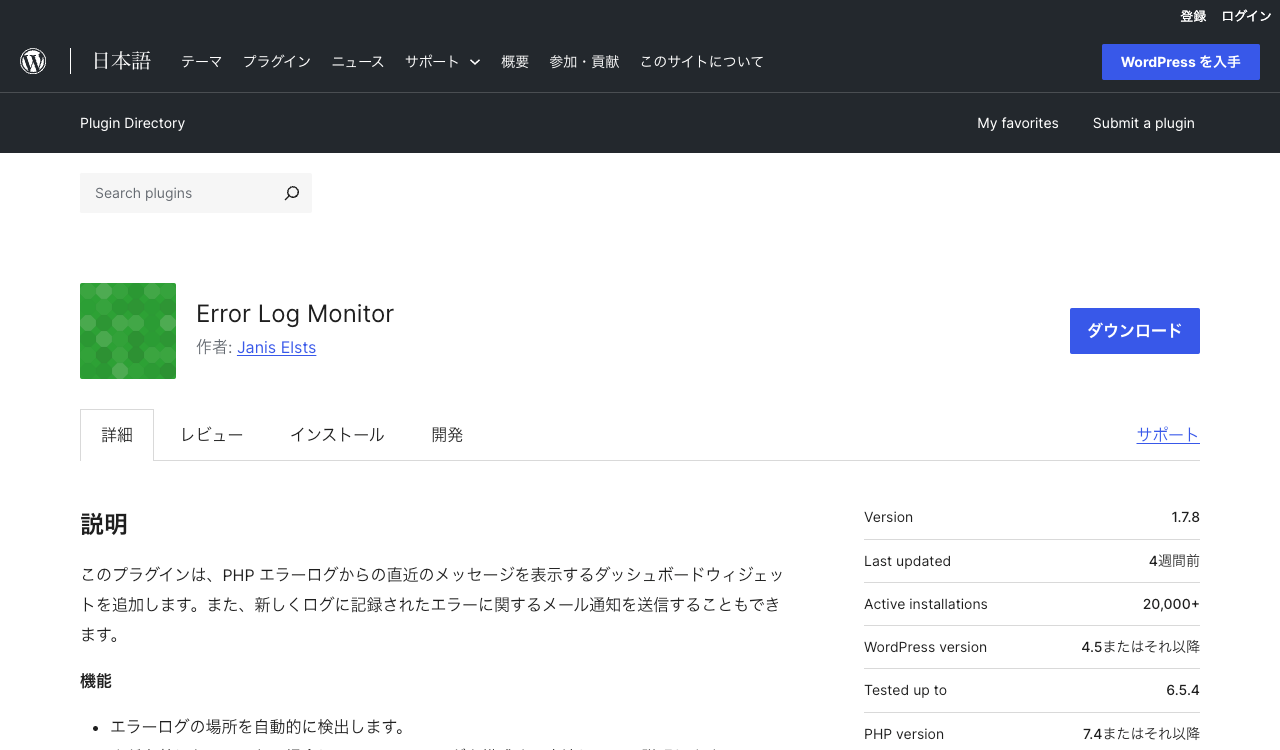Image resolution: width=1280 pixels, height=750 pixels.
Task: Click the エラーログの場所を自動的に検出します list item
Action: (x=258, y=726)
